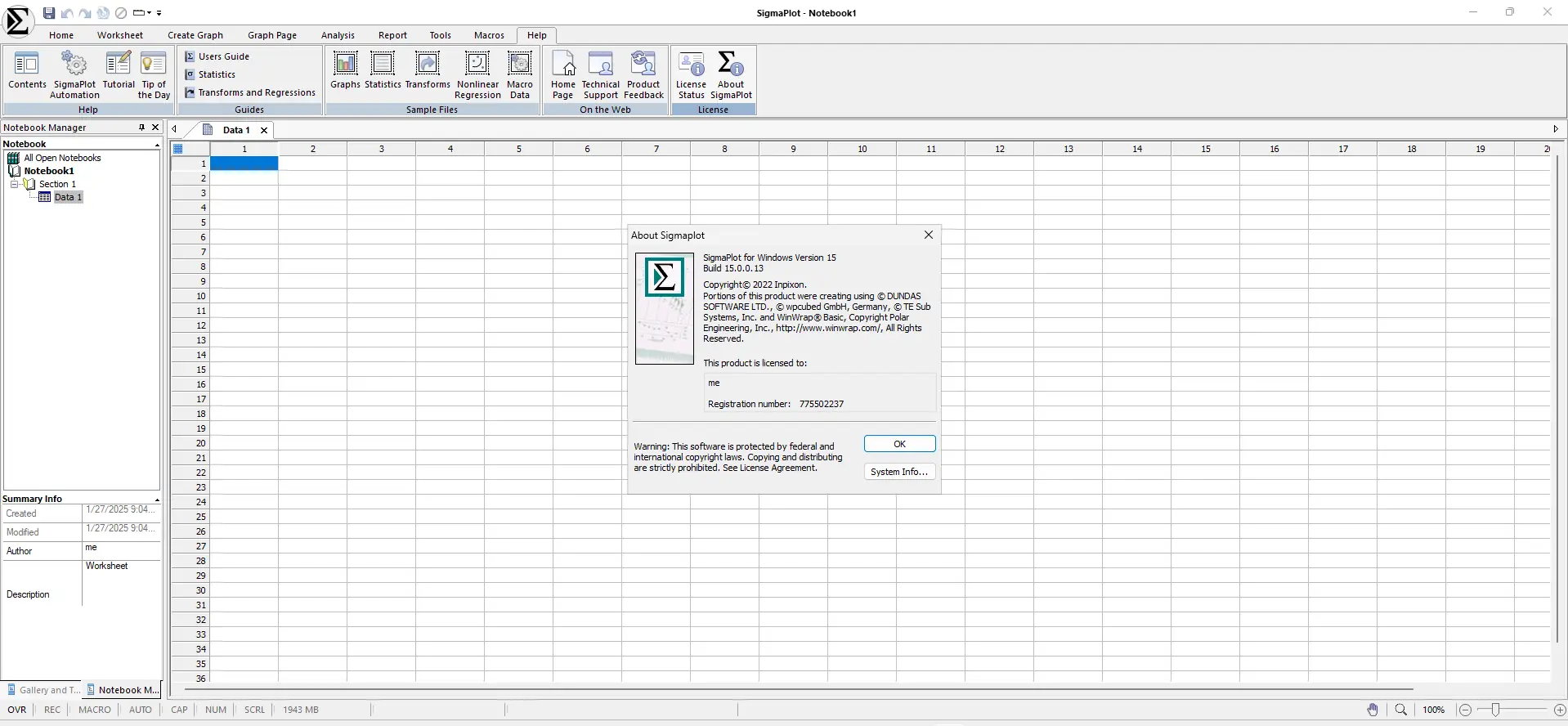Open Nonlinear Regression sample files
Screen dimensions: 1568x726
(x=478, y=74)
